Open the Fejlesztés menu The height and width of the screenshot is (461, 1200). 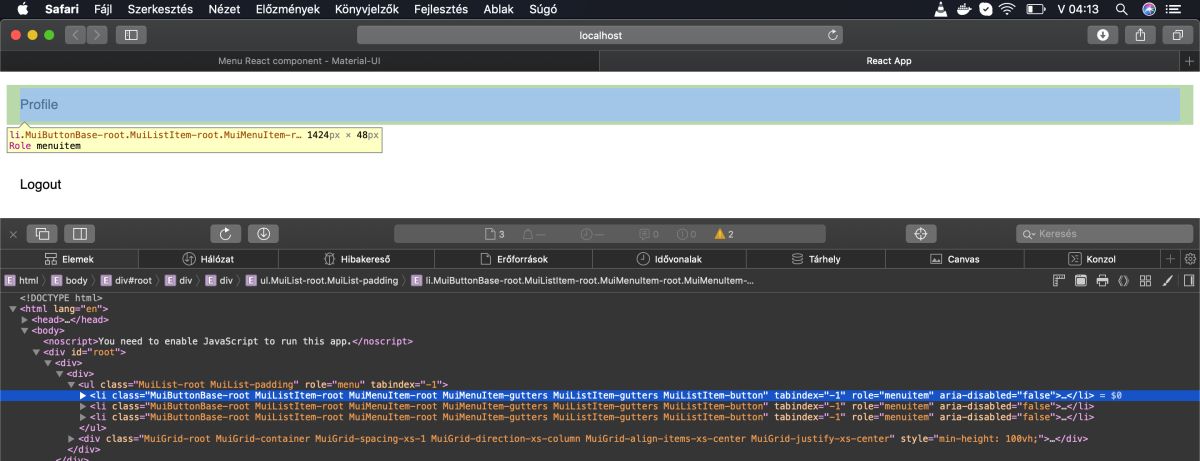point(440,8)
